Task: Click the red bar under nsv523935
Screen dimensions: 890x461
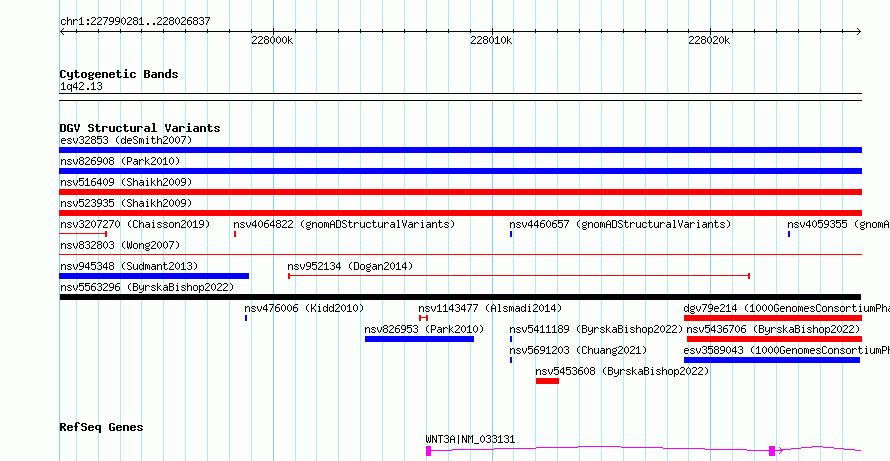Action: click(x=460, y=213)
